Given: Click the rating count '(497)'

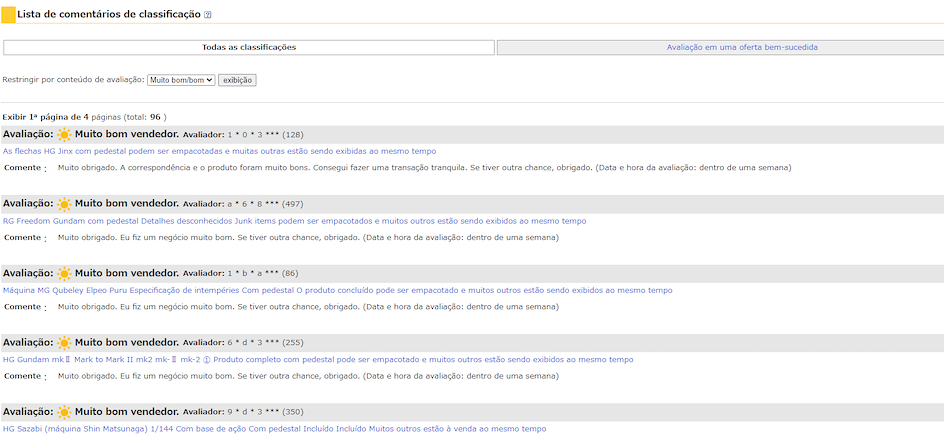Looking at the screenshot, I should (293, 204).
